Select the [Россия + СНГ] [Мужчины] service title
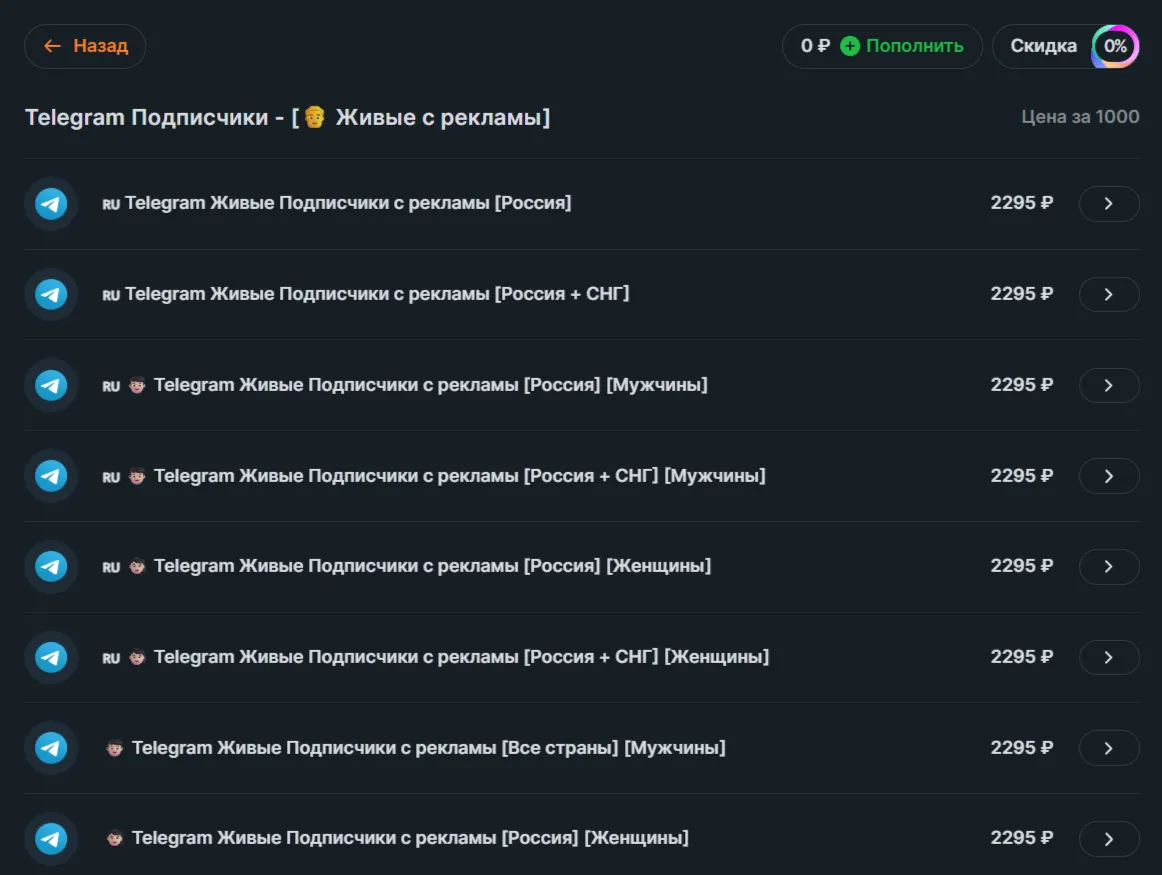Image resolution: width=1162 pixels, height=875 pixels. click(x=459, y=476)
